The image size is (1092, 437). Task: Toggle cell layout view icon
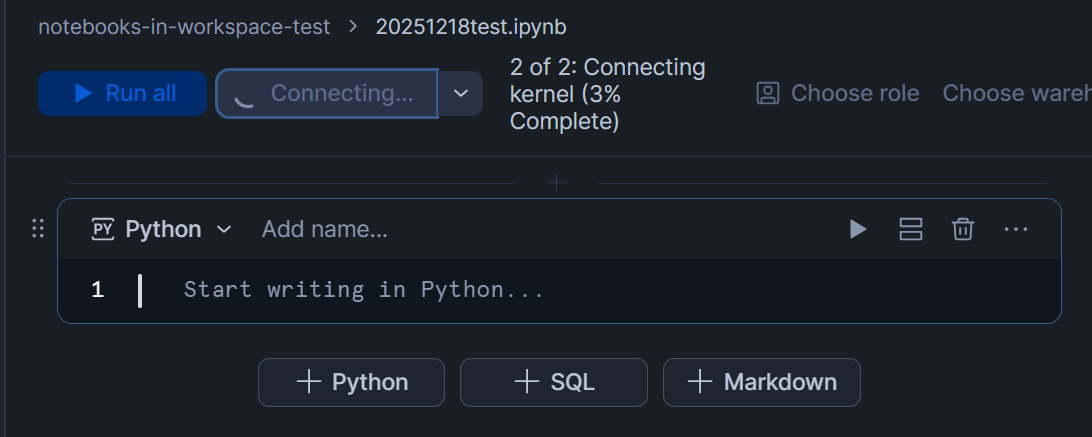[910, 229]
